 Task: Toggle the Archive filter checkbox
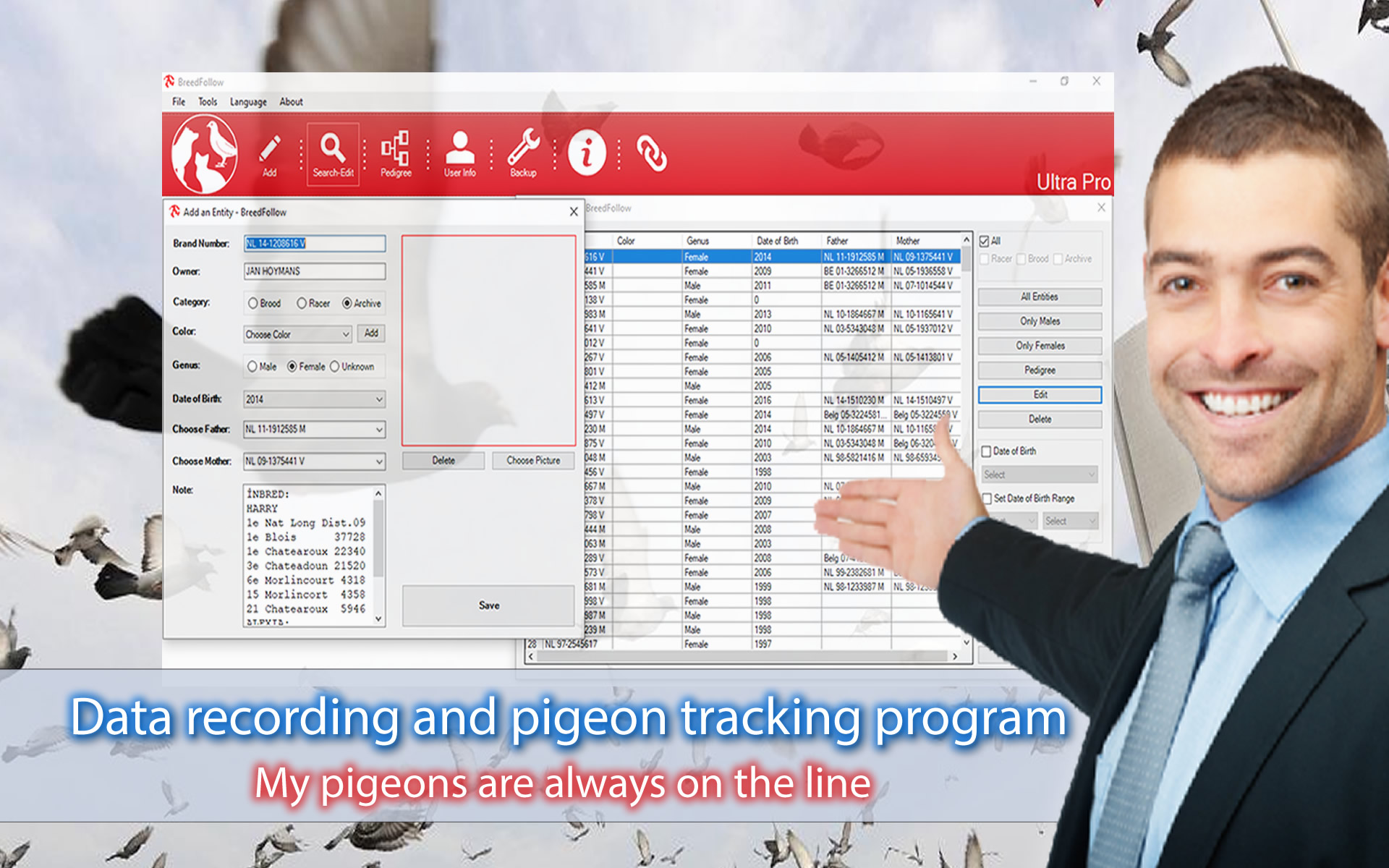point(1058,259)
